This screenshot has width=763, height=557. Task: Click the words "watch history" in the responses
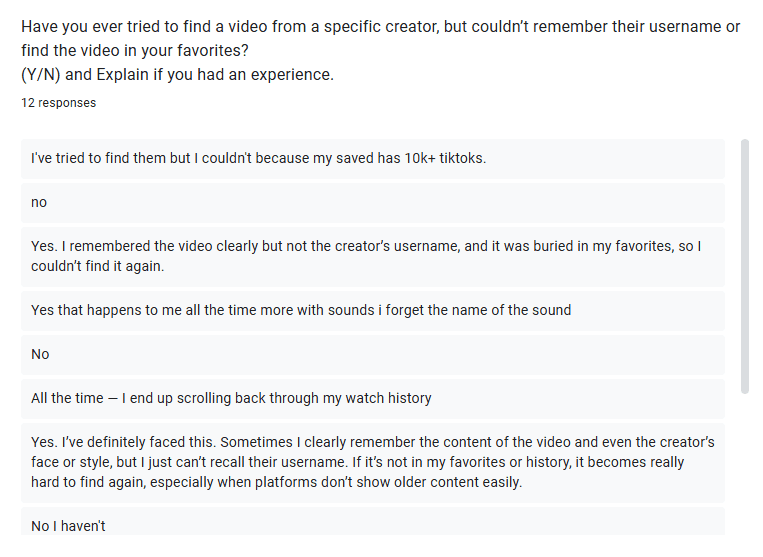point(388,398)
